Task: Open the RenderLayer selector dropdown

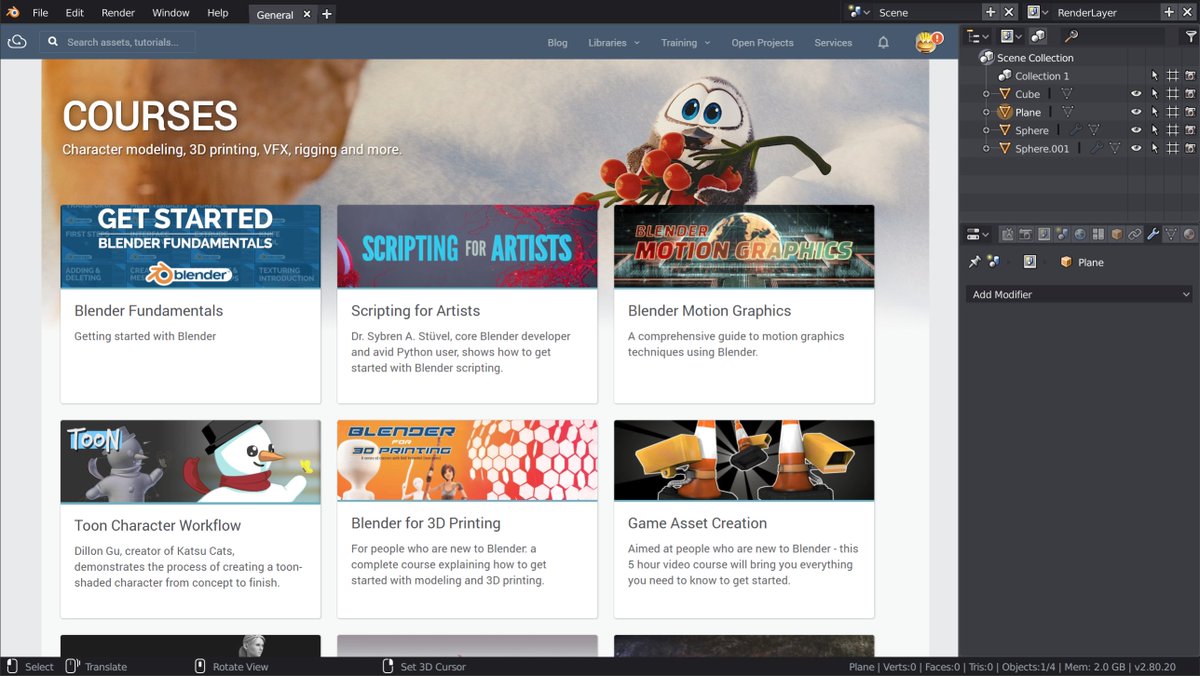Action: click(x=1036, y=12)
